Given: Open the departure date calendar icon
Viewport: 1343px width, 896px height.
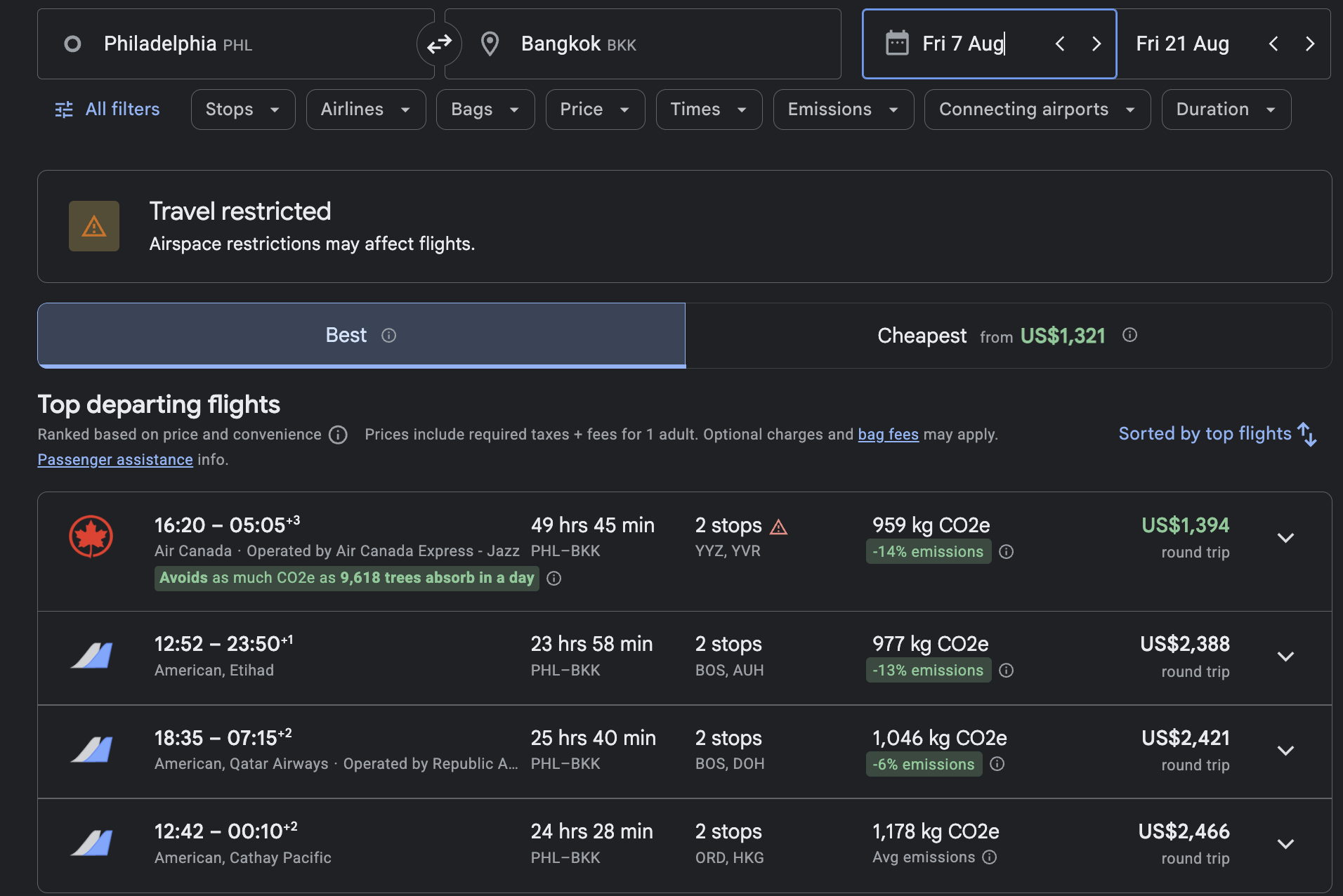Looking at the screenshot, I should click(x=897, y=44).
